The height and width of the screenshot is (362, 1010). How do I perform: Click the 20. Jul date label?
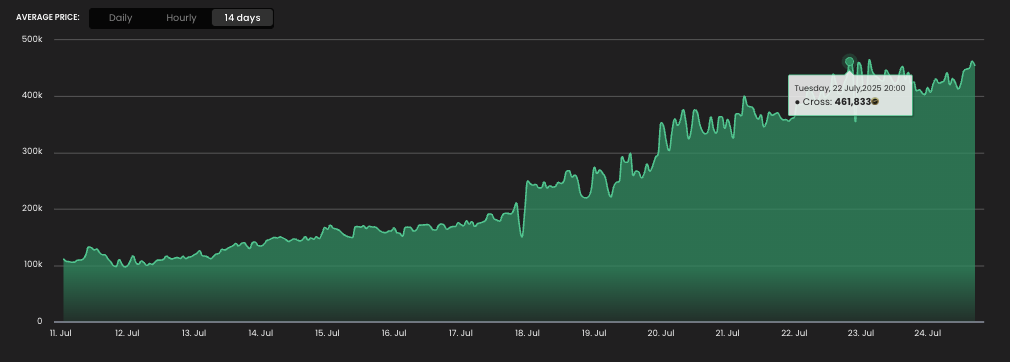(x=661, y=333)
